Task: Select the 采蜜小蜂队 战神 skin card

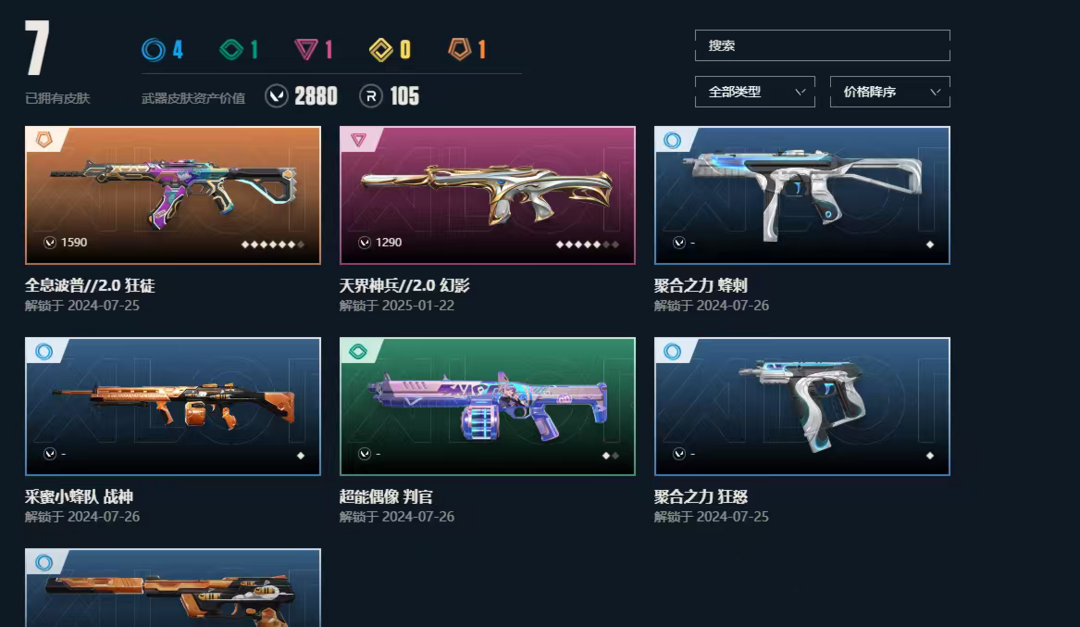Action: point(173,407)
